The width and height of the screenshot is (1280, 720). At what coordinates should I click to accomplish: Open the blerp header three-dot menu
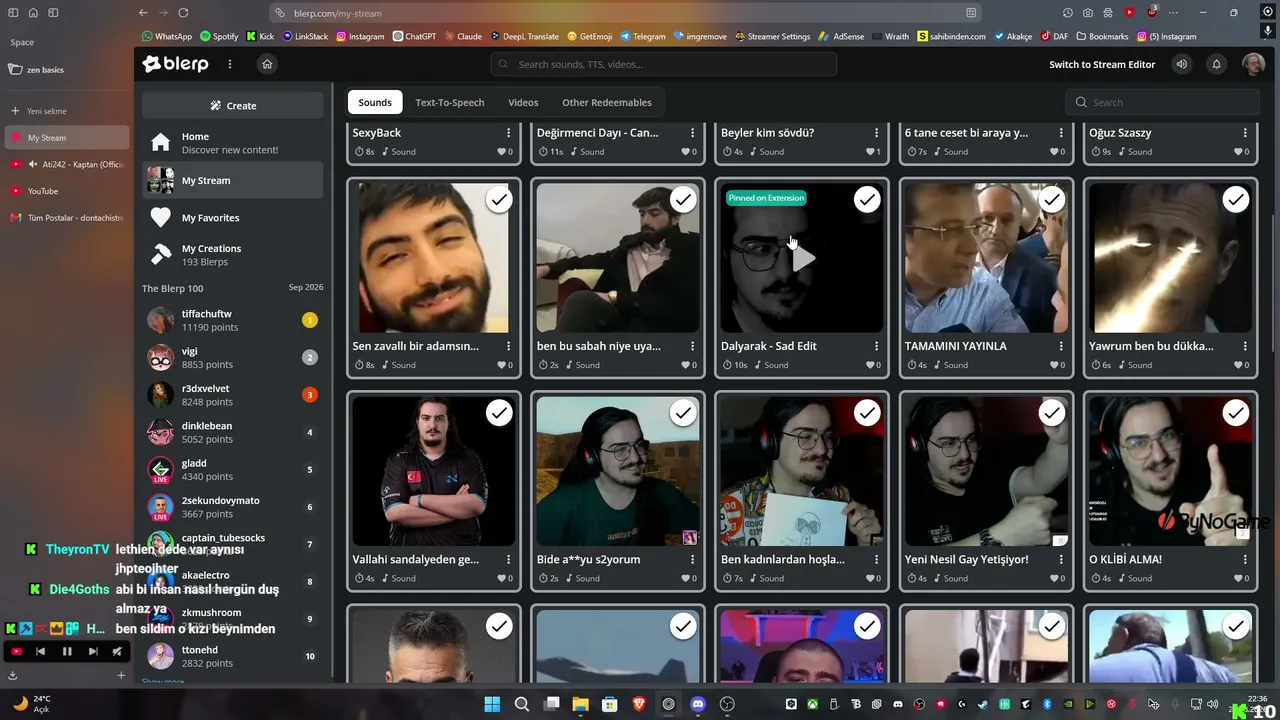click(229, 64)
